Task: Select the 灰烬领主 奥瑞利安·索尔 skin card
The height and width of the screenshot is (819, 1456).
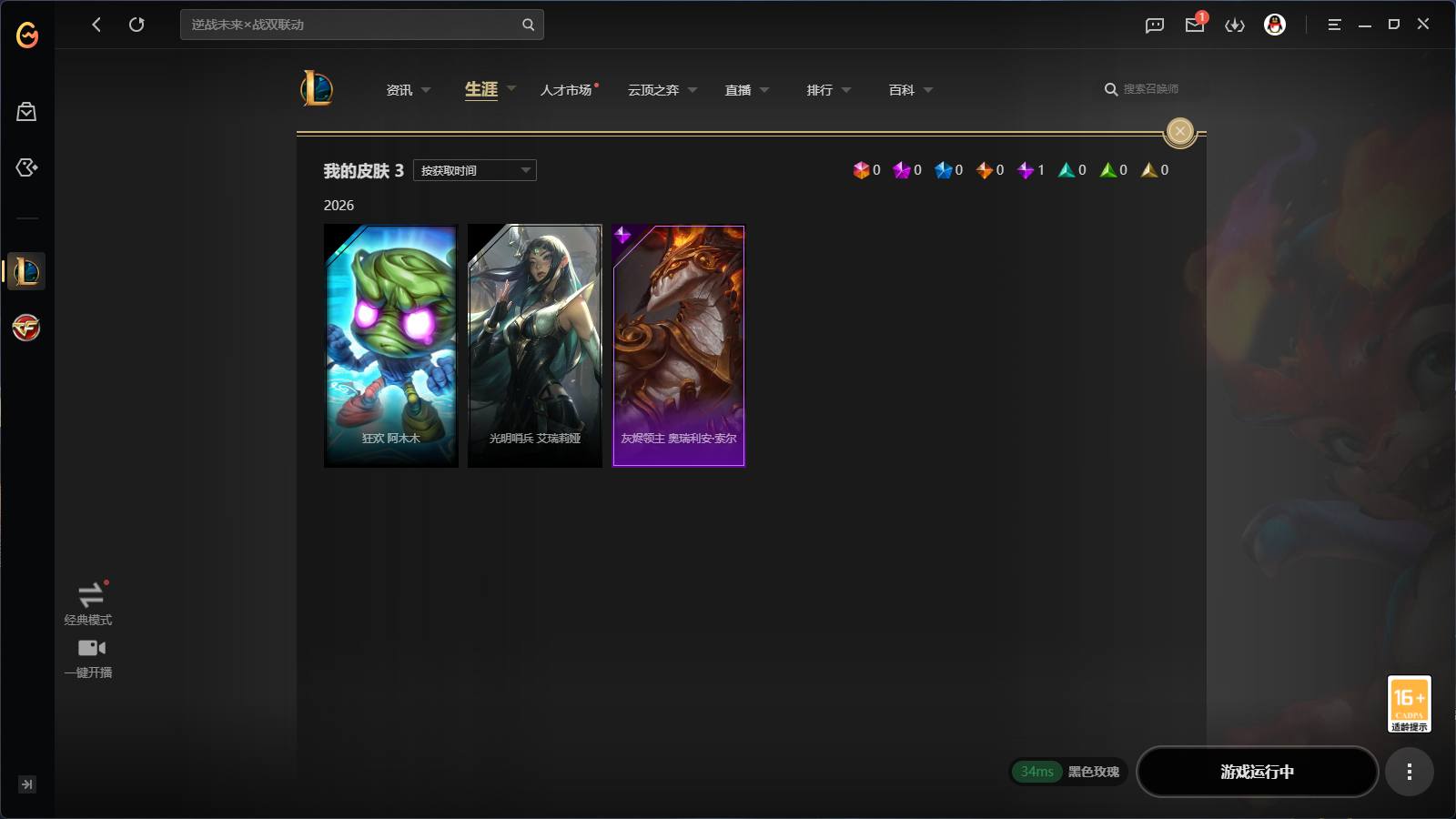Action: 679,346
